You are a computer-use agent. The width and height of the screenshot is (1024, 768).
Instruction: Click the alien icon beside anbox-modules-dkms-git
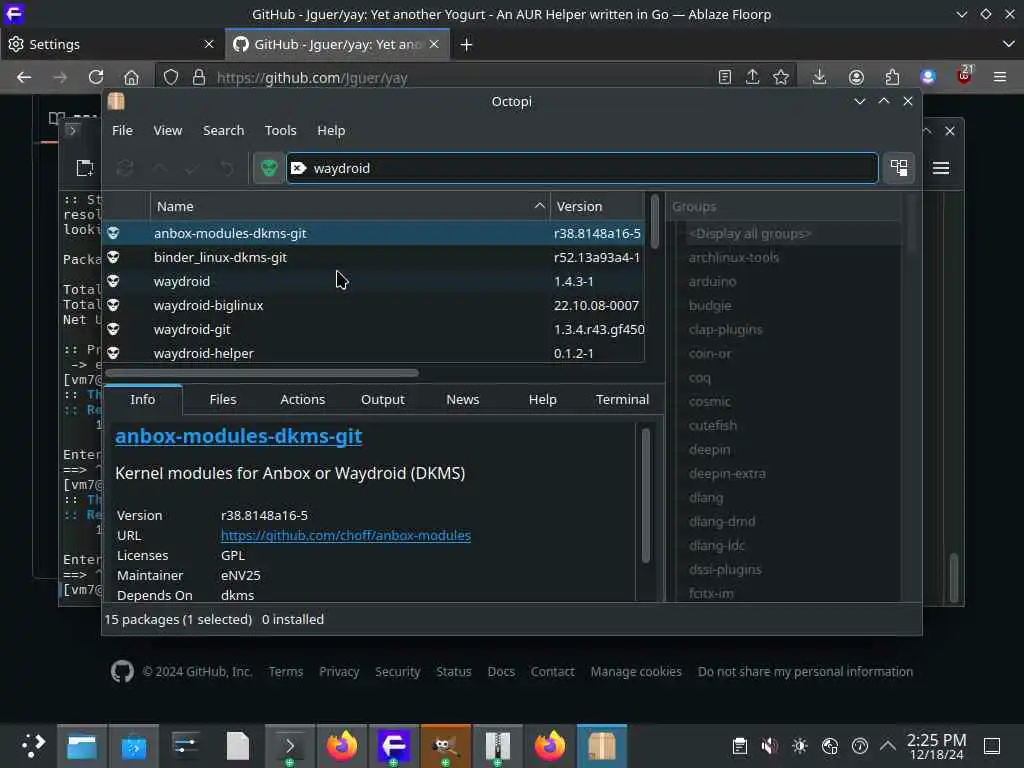tap(113, 233)
